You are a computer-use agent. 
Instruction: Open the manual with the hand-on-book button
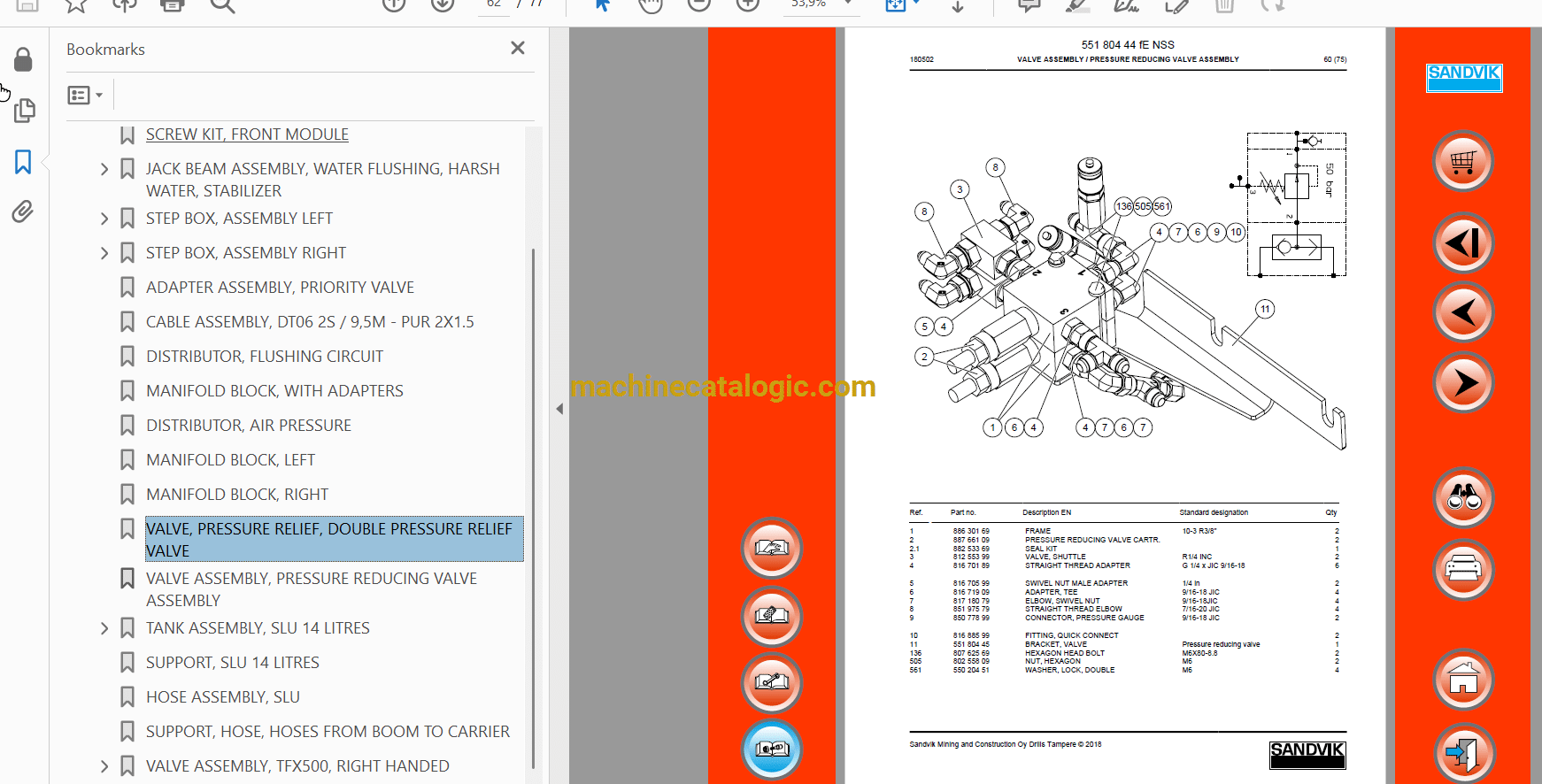772,549
